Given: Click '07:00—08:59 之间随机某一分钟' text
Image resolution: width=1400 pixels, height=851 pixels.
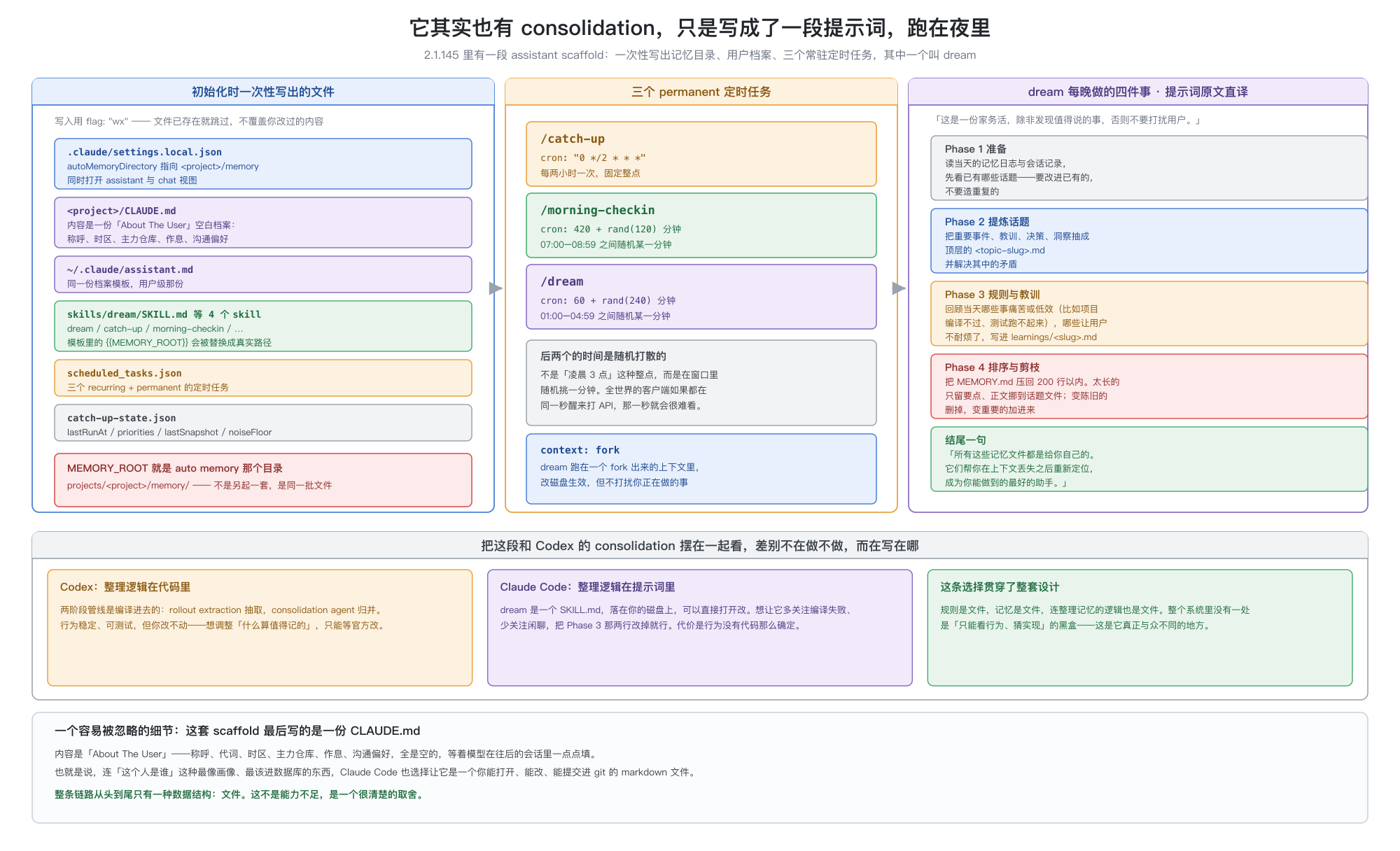Looking at the screenshot, I should 605,245.
